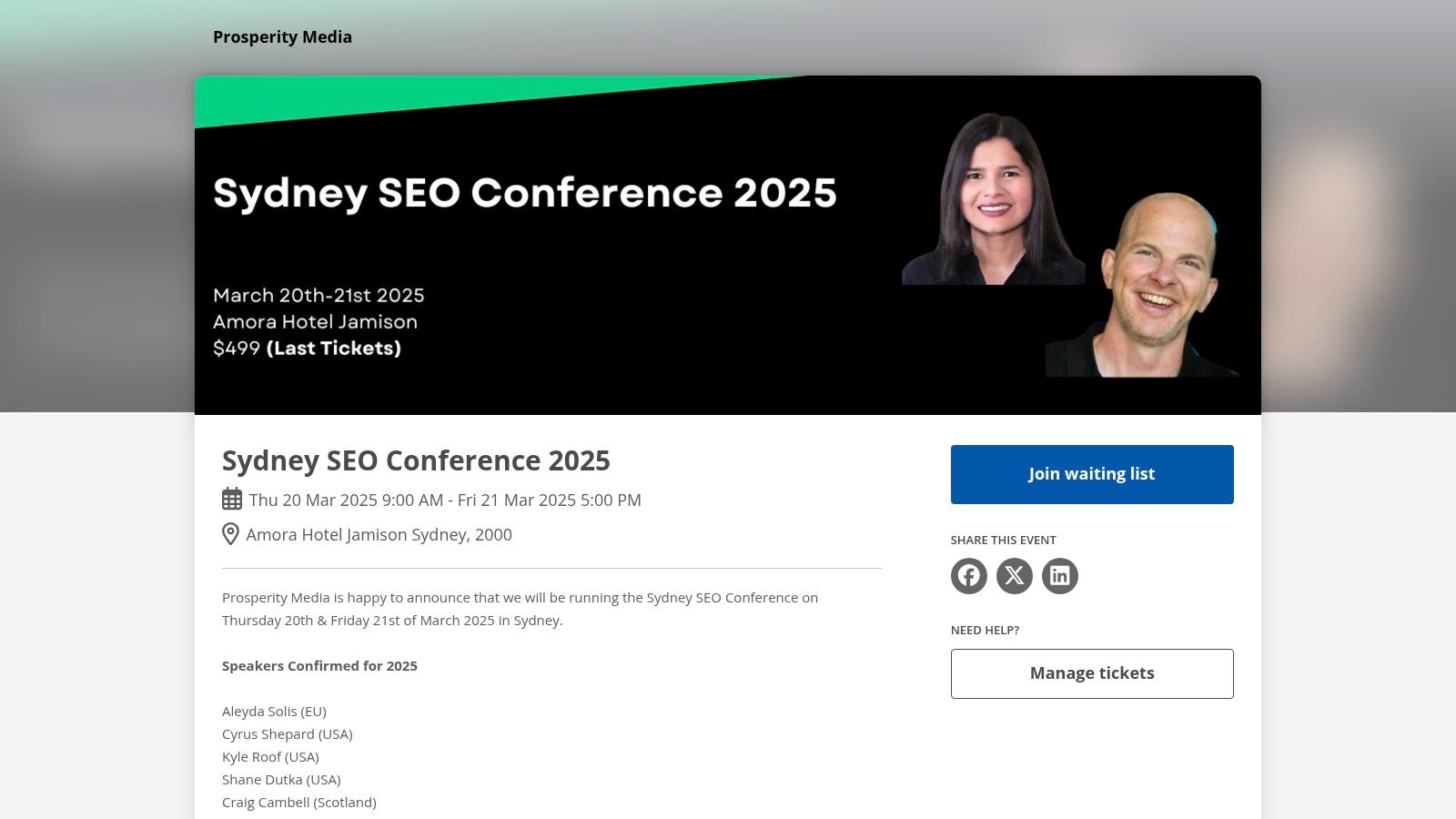The image size is (1456, 819).
Task: Click the Prosperity Media logo
Action: tap(282, 36)
